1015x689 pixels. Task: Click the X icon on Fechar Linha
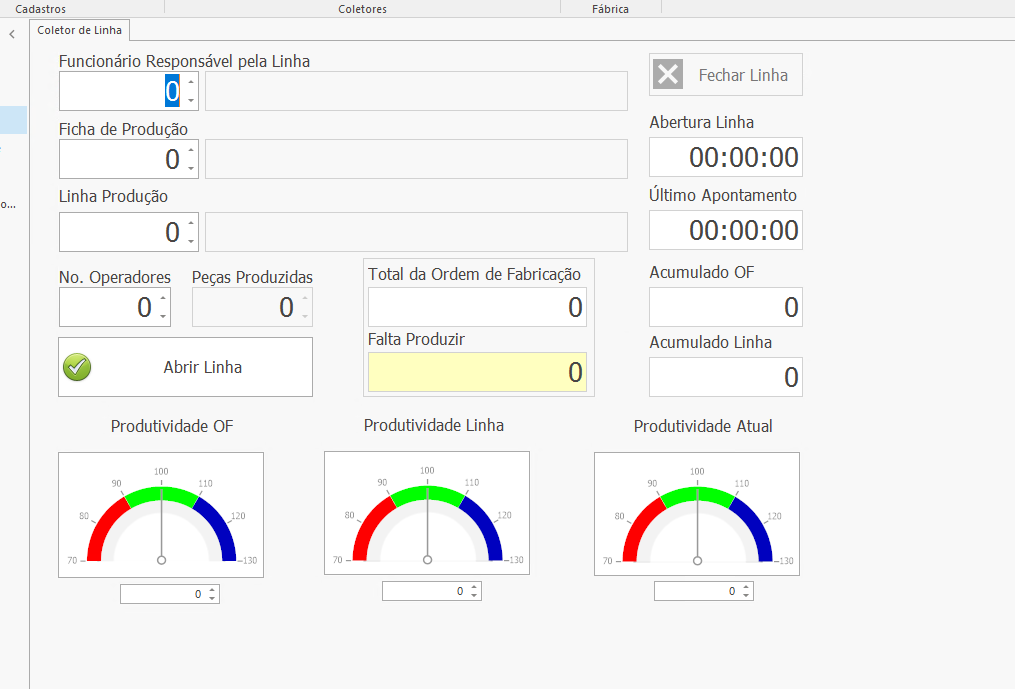tap(668, 75)
